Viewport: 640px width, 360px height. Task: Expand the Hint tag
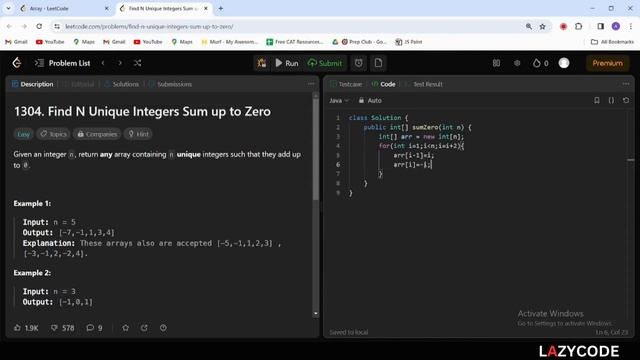(x=138, y=134)
